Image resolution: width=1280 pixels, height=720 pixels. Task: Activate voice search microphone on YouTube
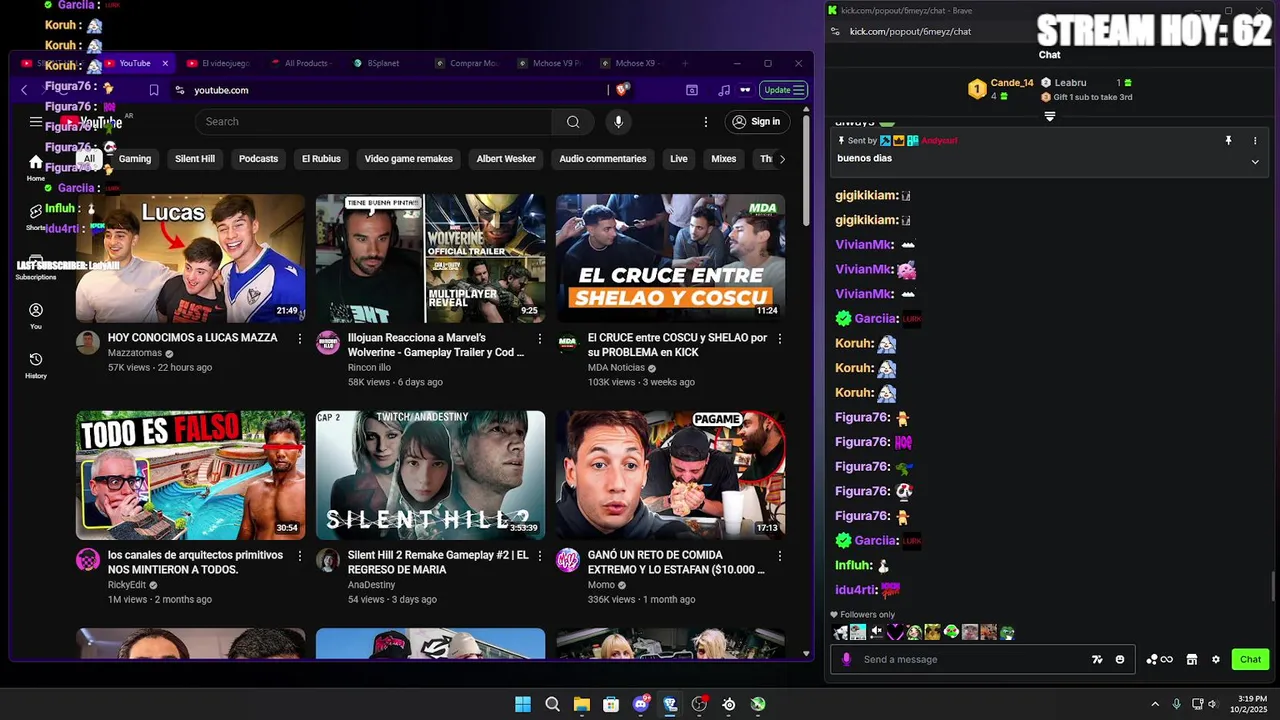[618, 122]
